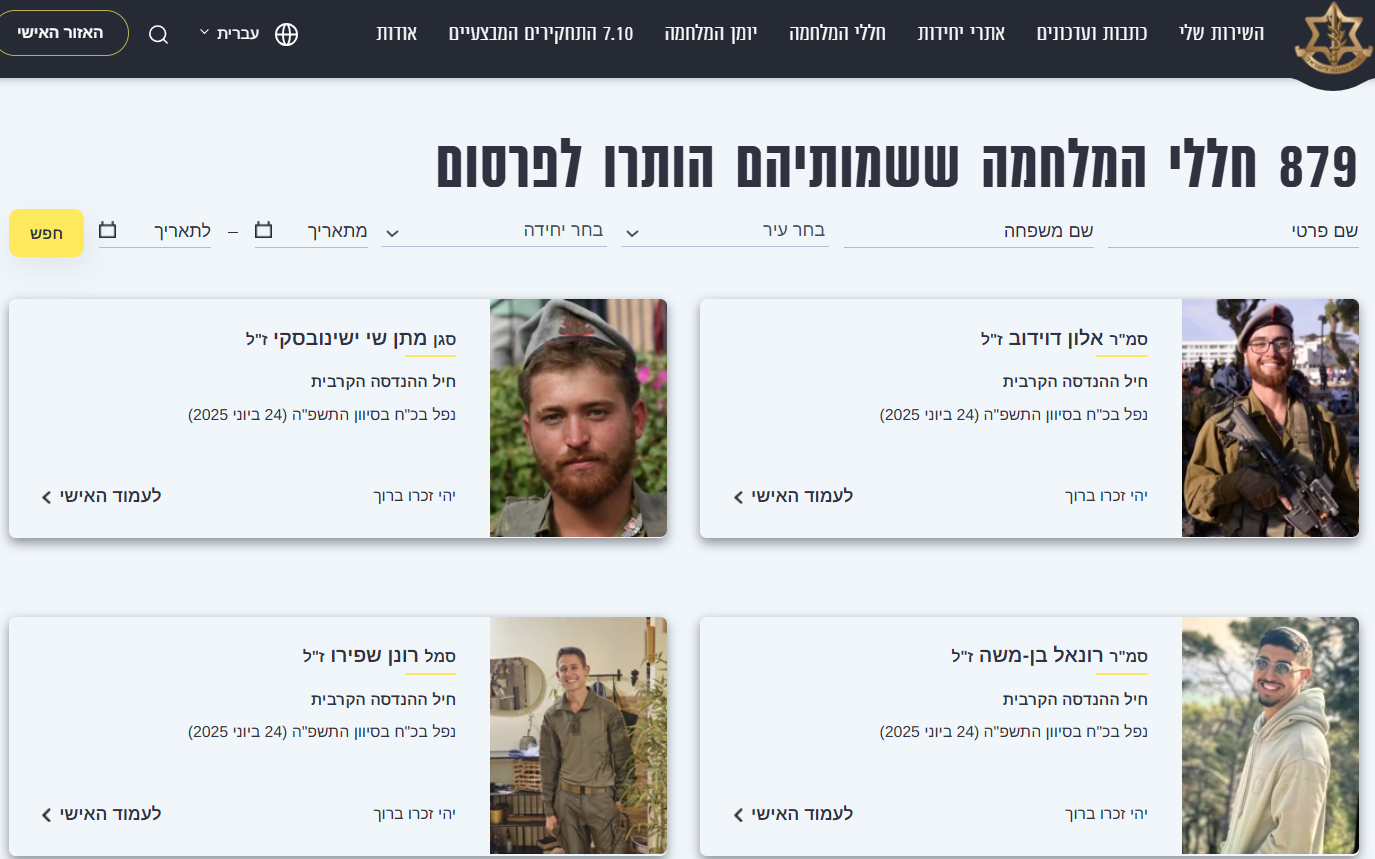Focus the שם פרטי input field

(1233, 231)
